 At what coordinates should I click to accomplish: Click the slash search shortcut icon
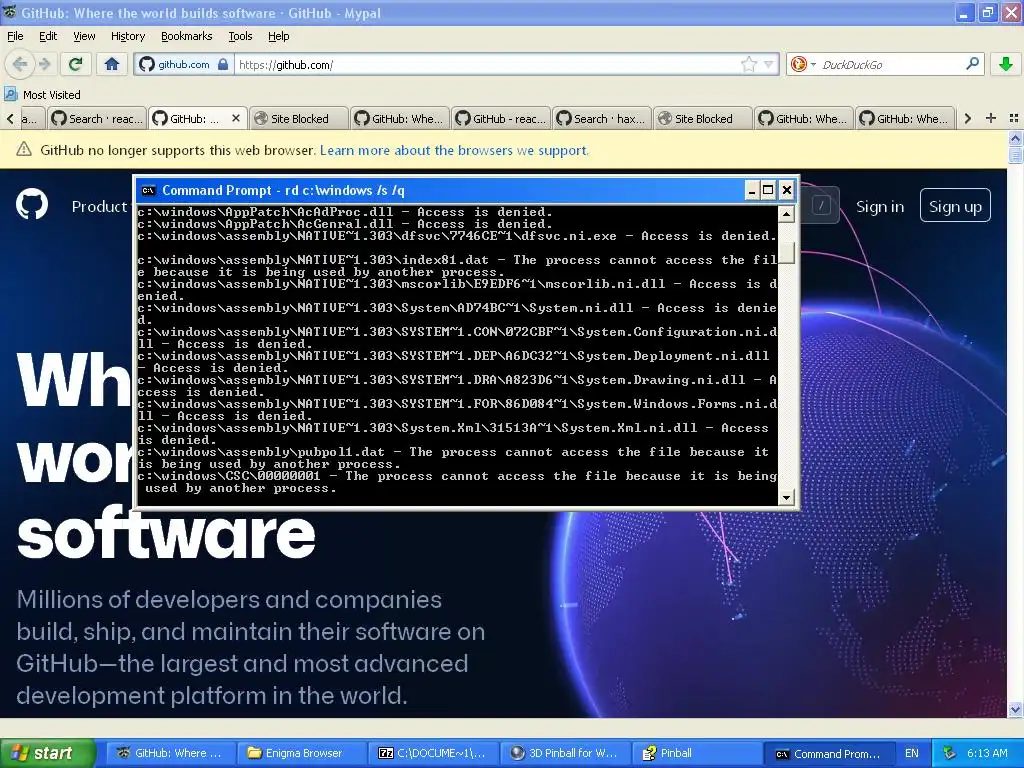pyautogui.click(x=820, y=206)
